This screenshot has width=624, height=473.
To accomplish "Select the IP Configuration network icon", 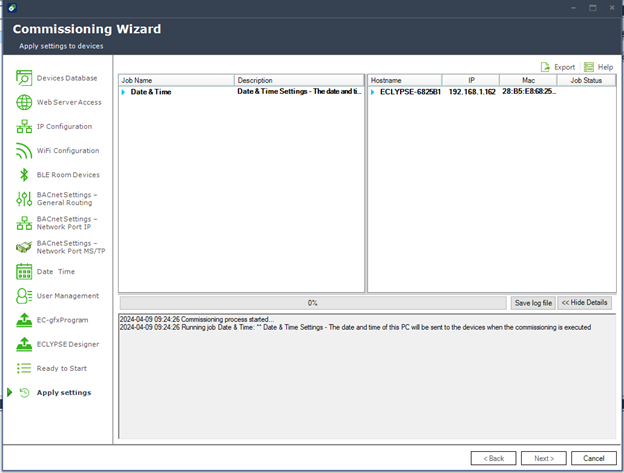I will pyautogui.click(x=24, y=127).
